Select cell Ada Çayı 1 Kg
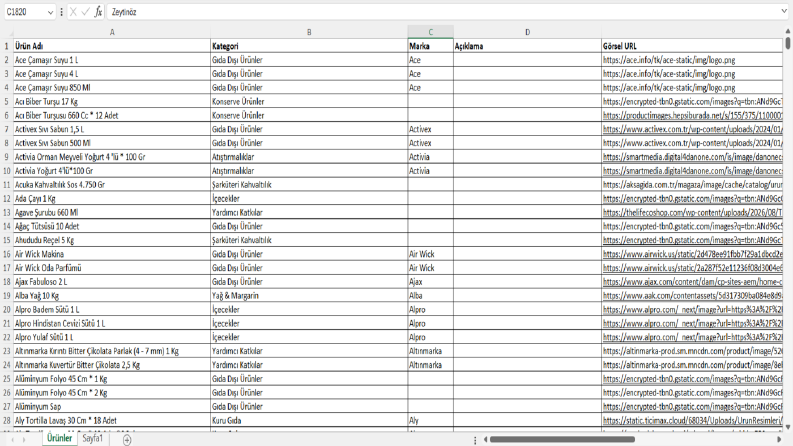This screenshot has height=446, width=793. (x=112, y=199)
